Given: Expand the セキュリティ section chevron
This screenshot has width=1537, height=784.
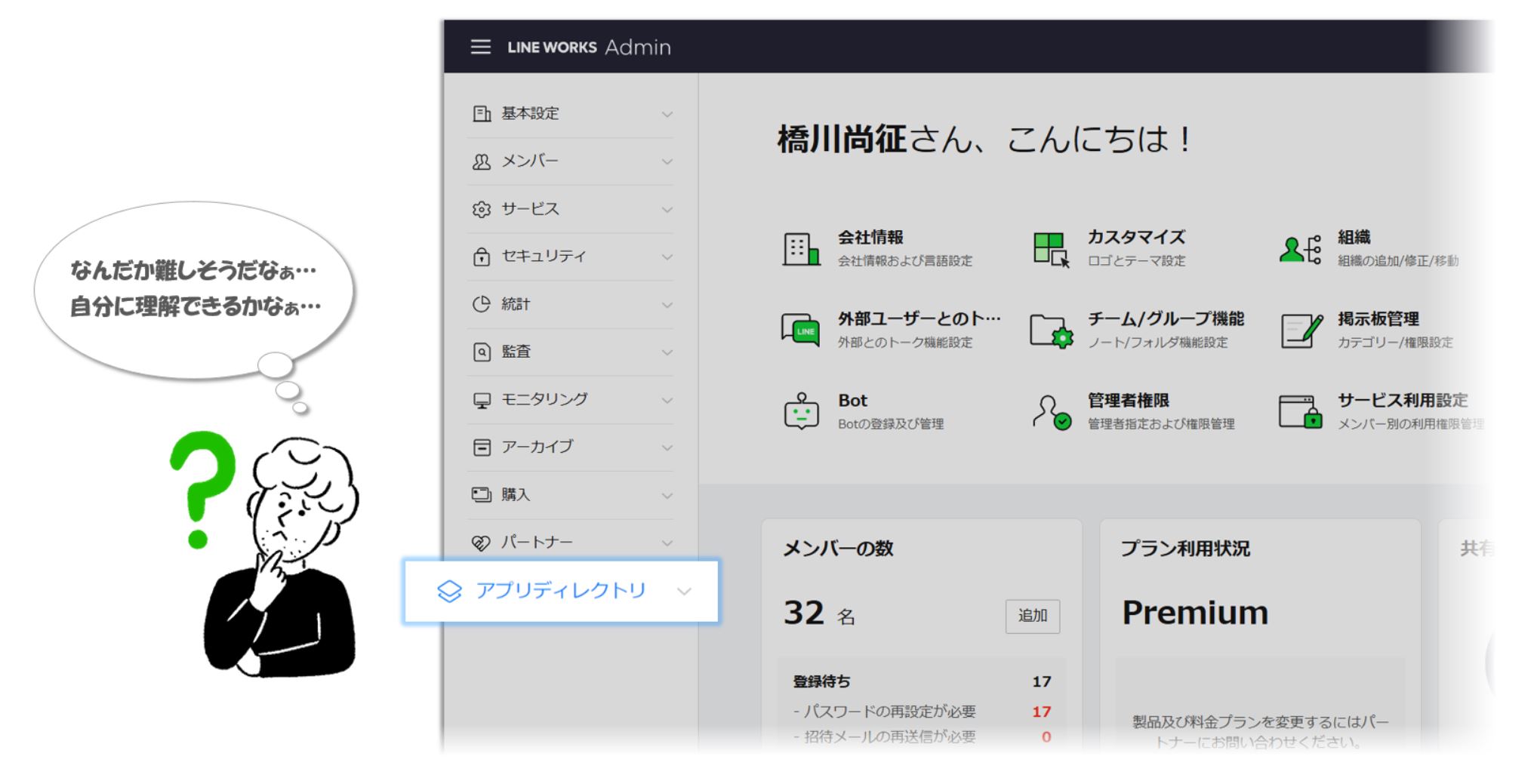Looking at the screenshot, I should click(667, 257).
